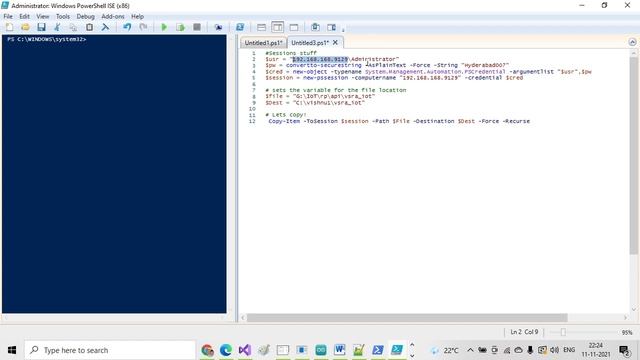Show the Command Add-on pane icon

(x=331, y=27)
